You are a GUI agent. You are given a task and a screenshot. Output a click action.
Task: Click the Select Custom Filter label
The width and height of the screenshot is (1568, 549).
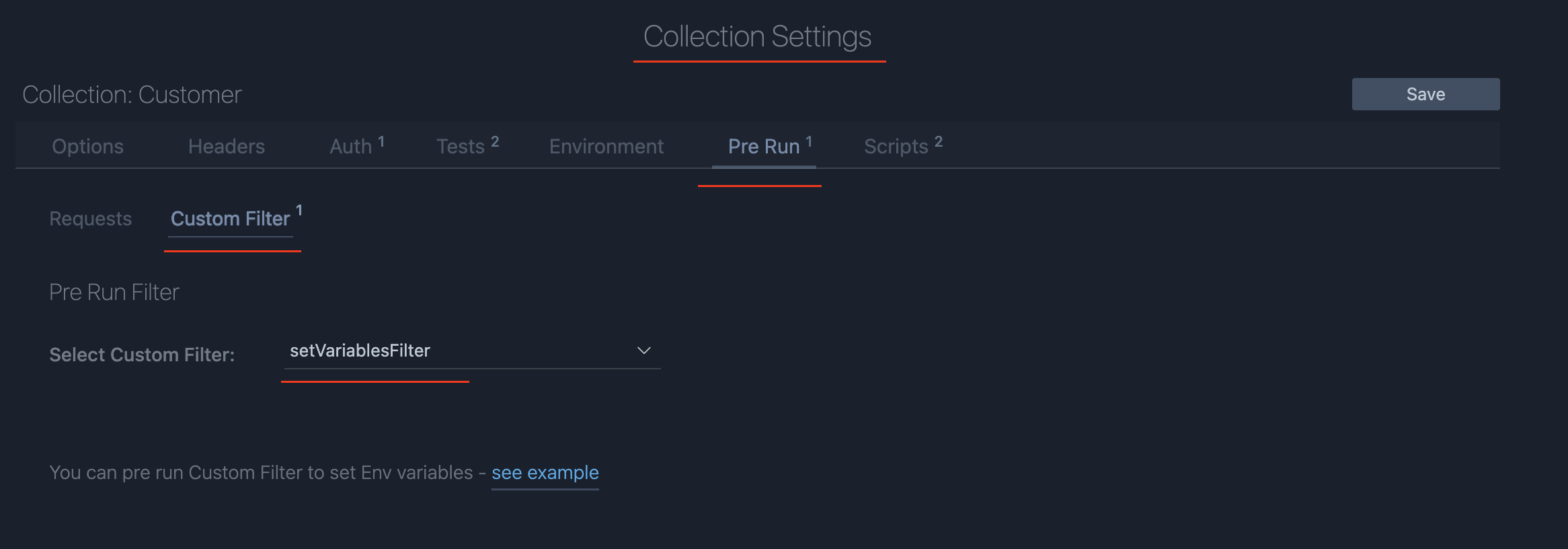click(x=141, y=354)
